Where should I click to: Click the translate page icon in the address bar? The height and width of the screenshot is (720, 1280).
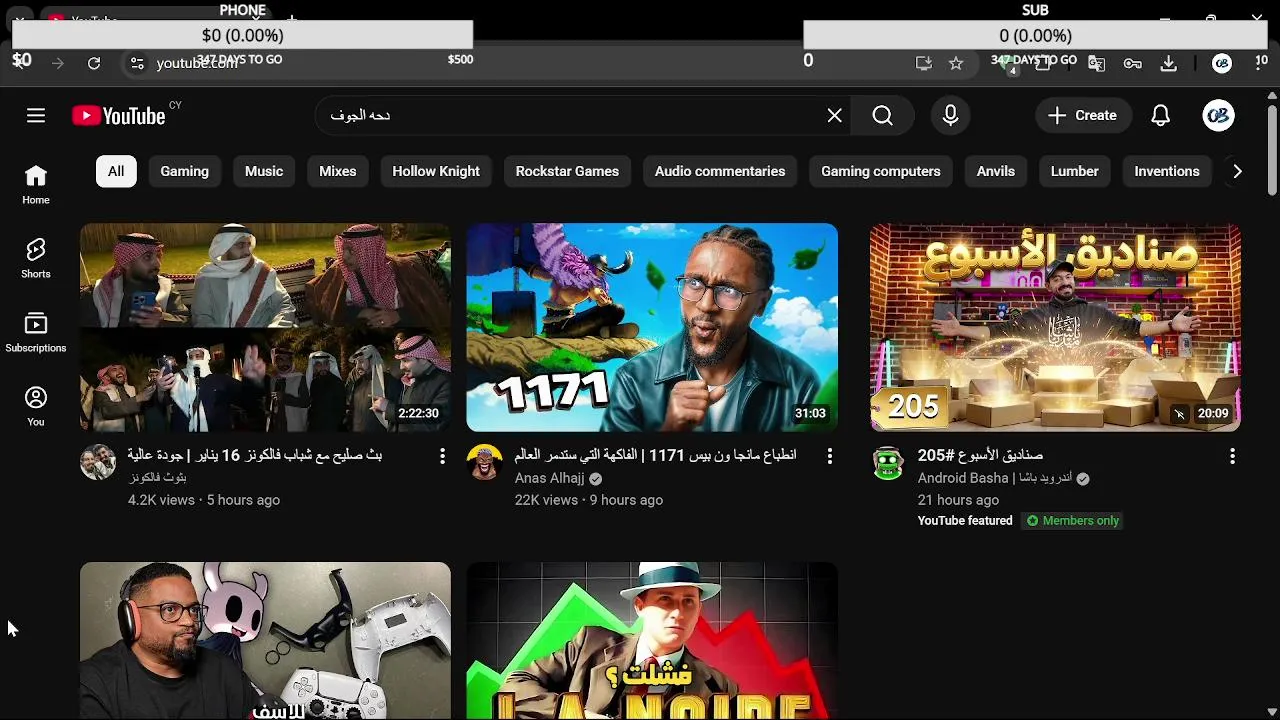click(1097, 63)
